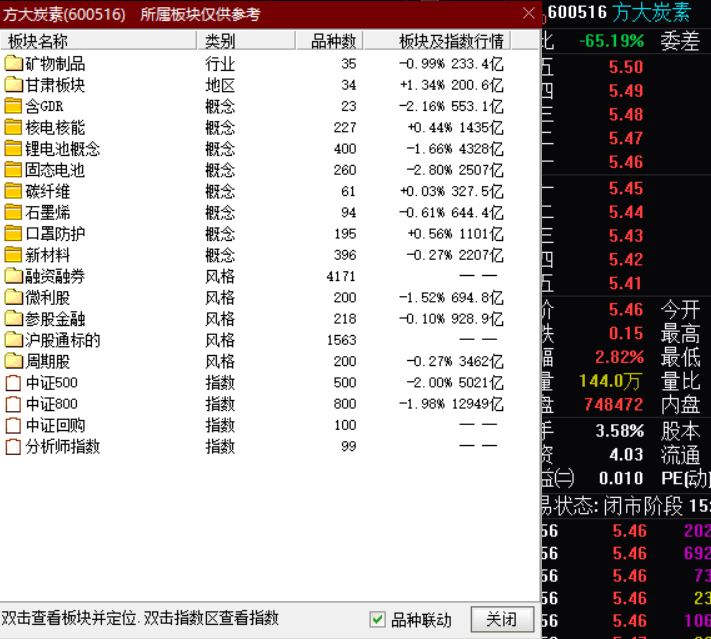Image resolution: width=711 pixels, height=639 pixels.
Task: Click the -2.00% 5021亿 quote cell
Action: point(455,383)
